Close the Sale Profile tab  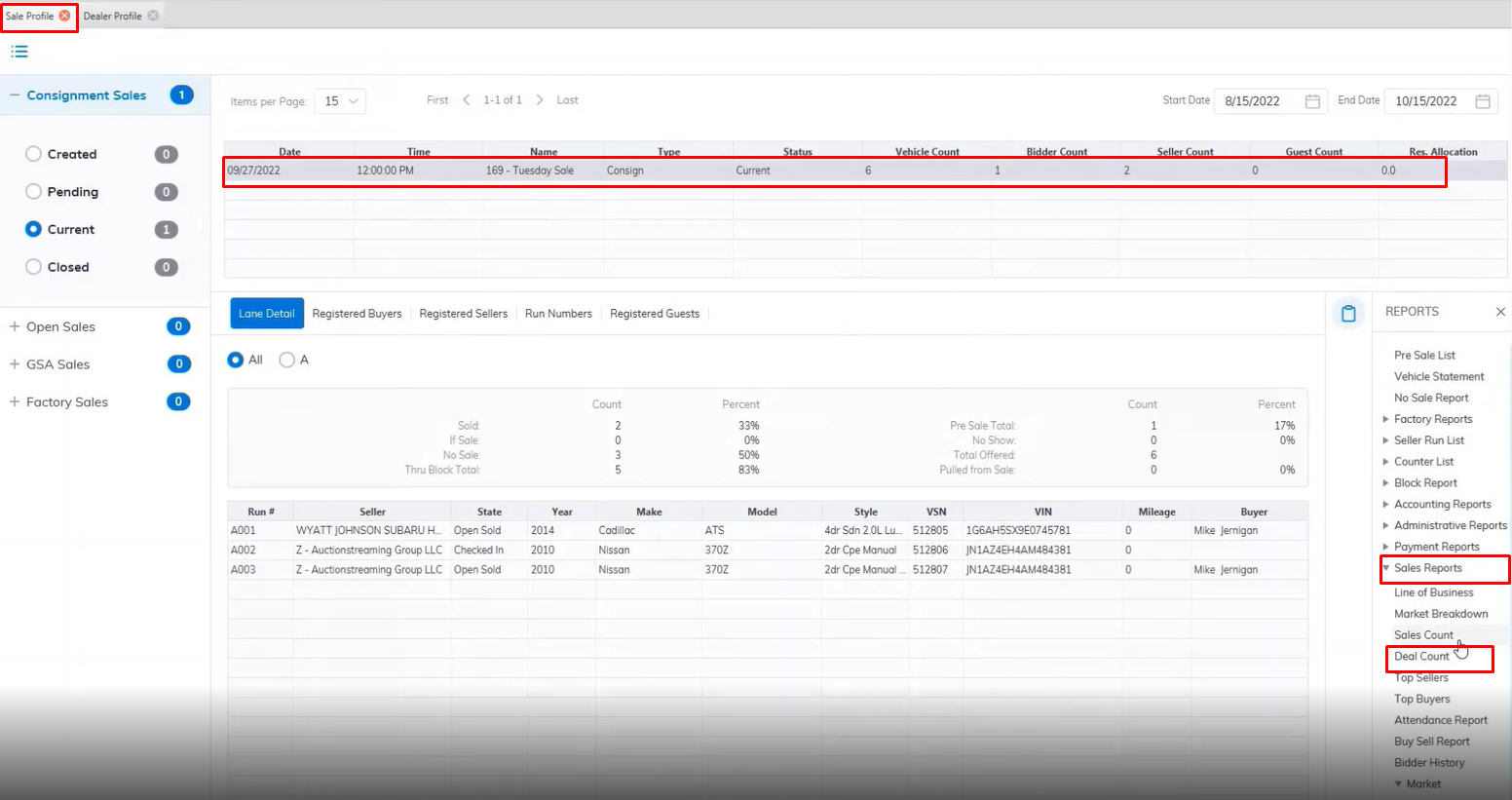[x=64, y=16]
